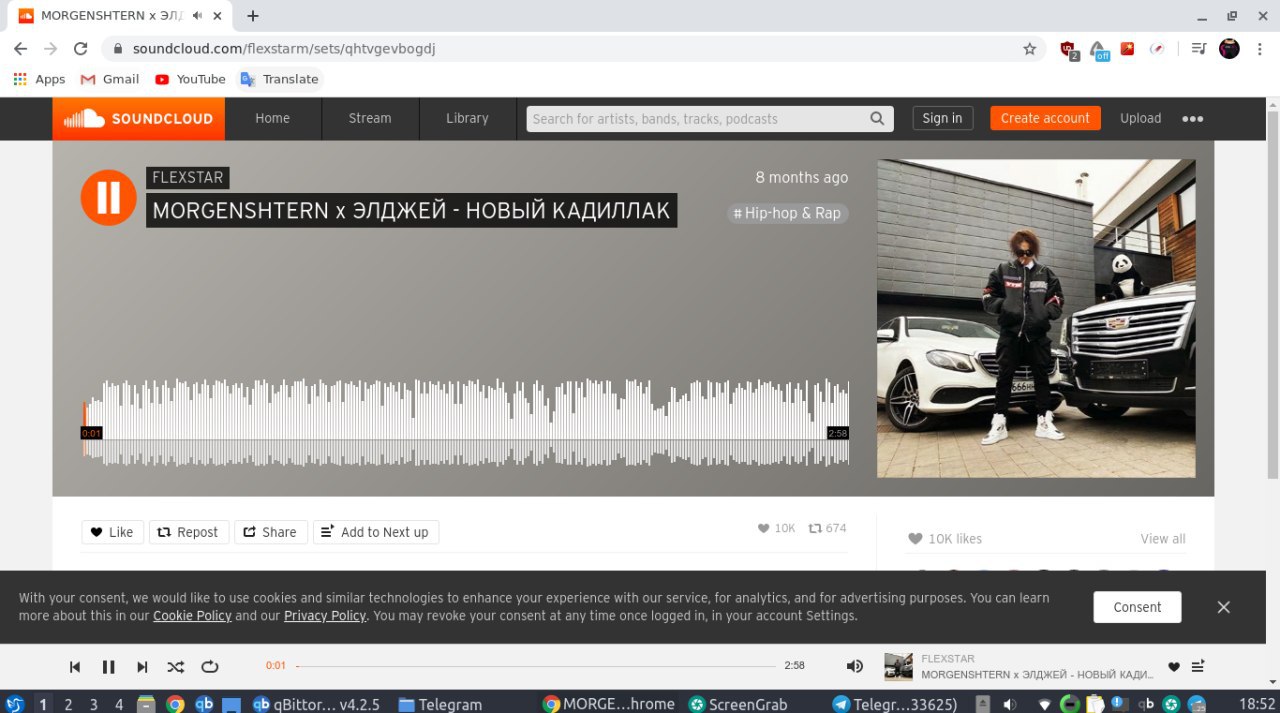Open the YouTube bookmark
Viewport: 1280px width, 713px height.
(x=190, y=79)
